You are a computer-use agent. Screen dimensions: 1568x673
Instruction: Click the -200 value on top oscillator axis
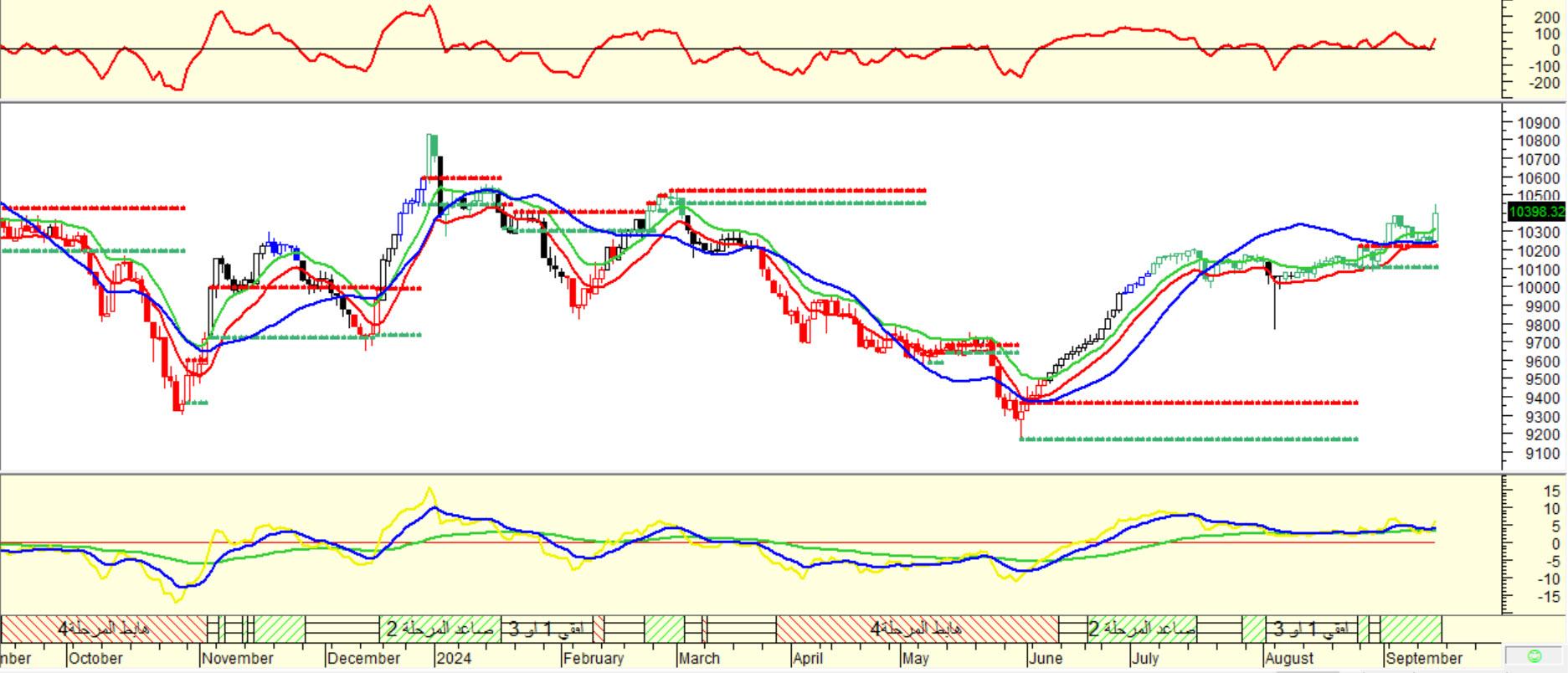(1543, 84)
